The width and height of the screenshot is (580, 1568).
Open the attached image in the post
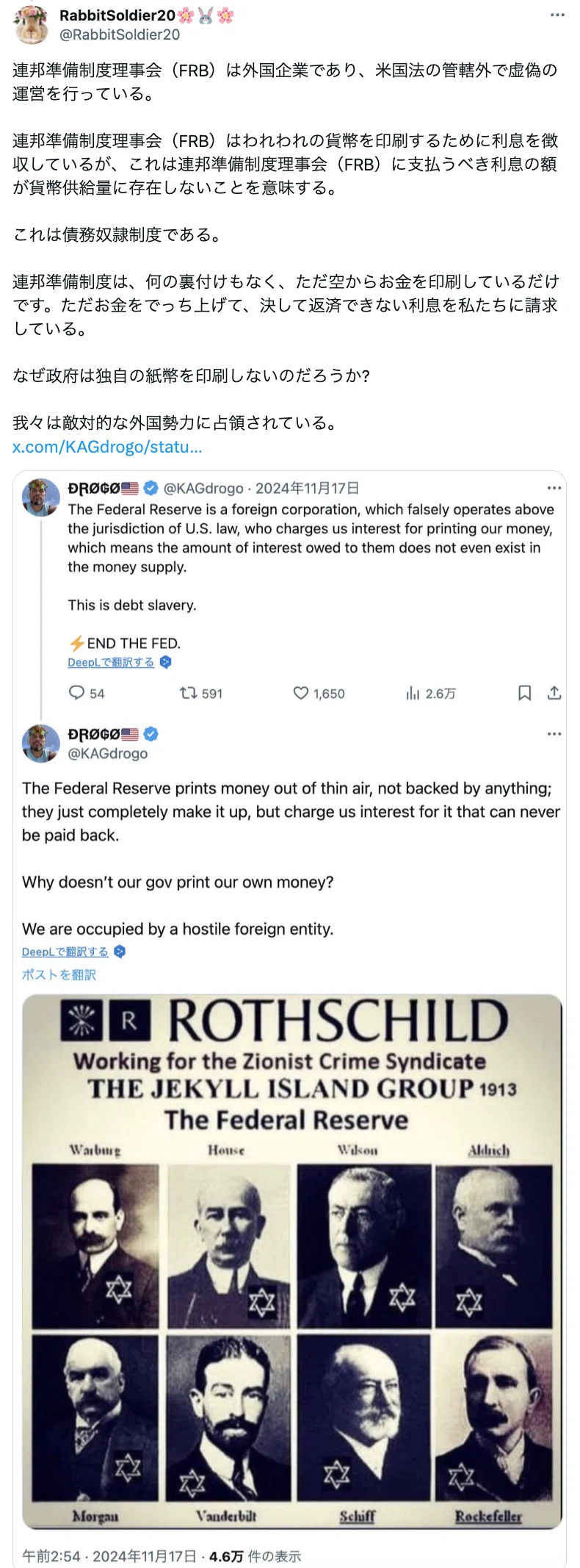[x=291, y=1262]
